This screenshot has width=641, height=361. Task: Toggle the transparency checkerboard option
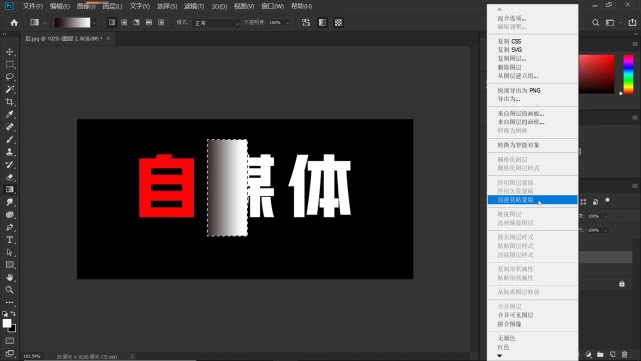coord(338,22)
